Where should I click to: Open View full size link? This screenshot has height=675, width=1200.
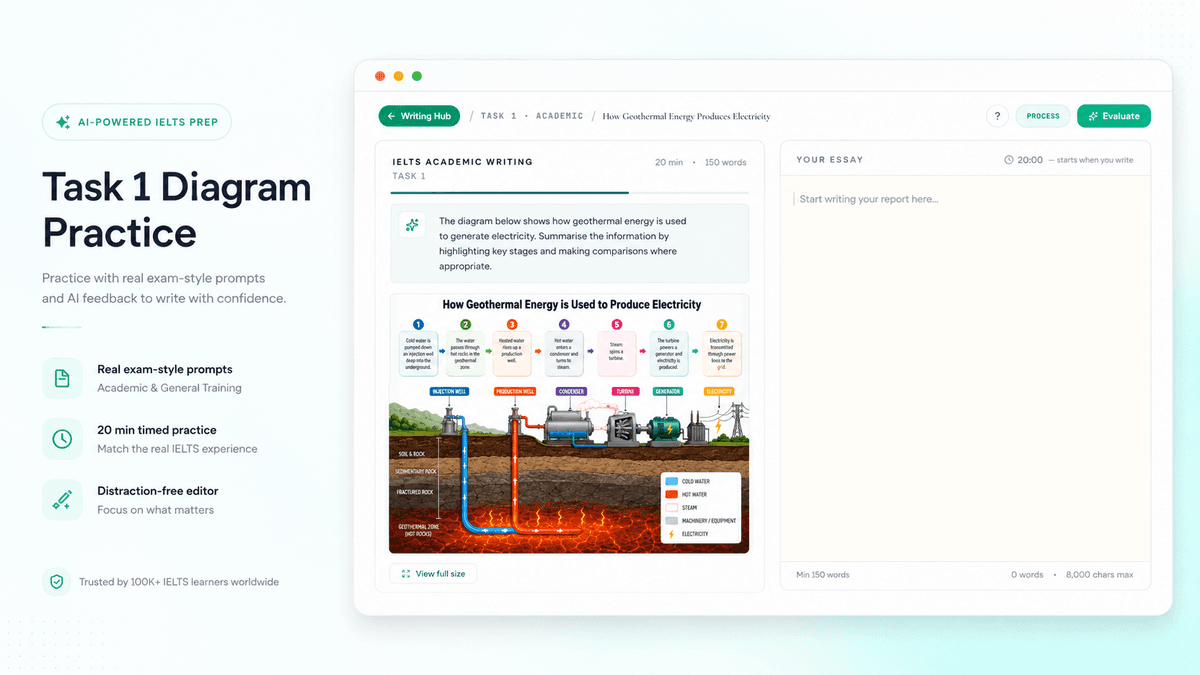(433, 574)
